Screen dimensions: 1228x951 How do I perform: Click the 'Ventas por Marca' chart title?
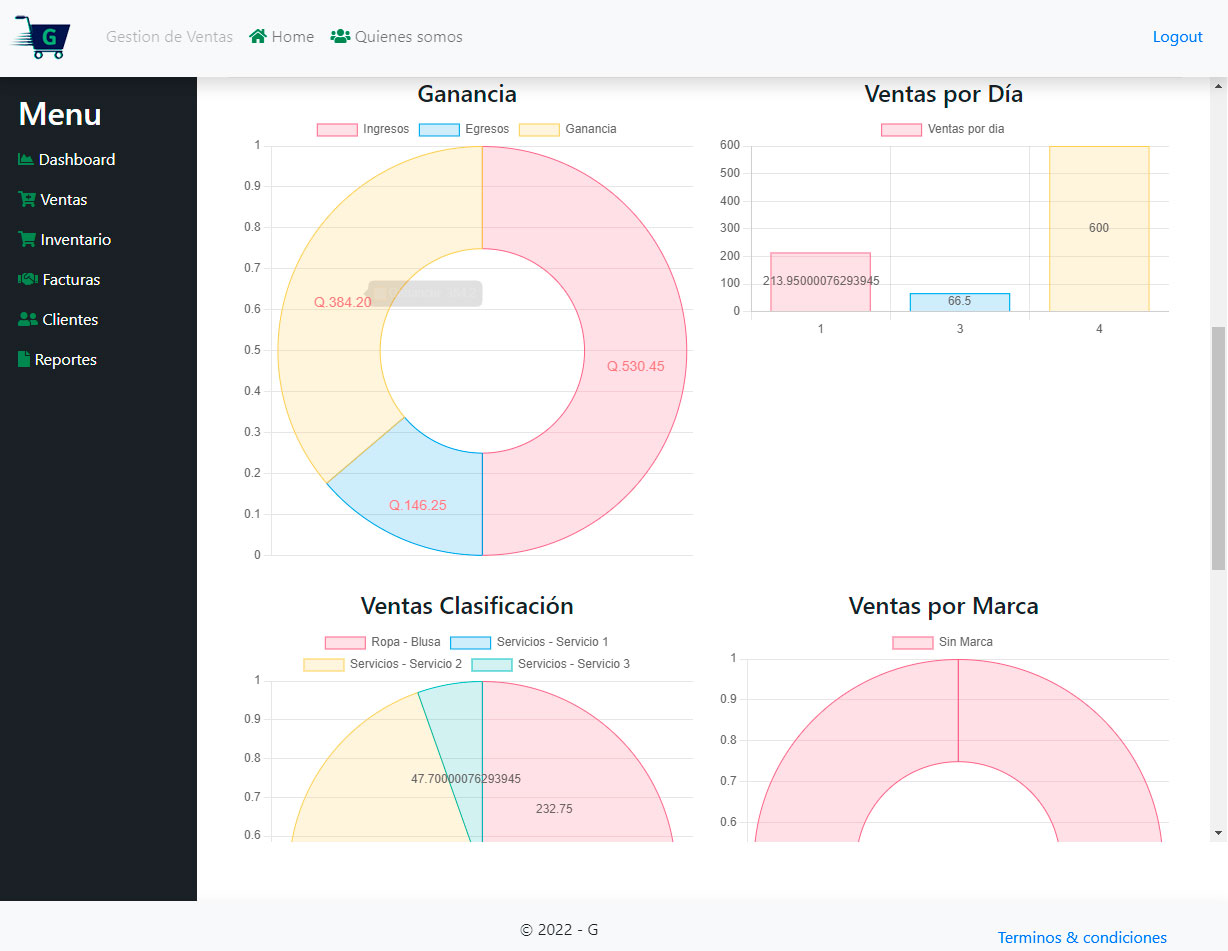click(944, 606)
